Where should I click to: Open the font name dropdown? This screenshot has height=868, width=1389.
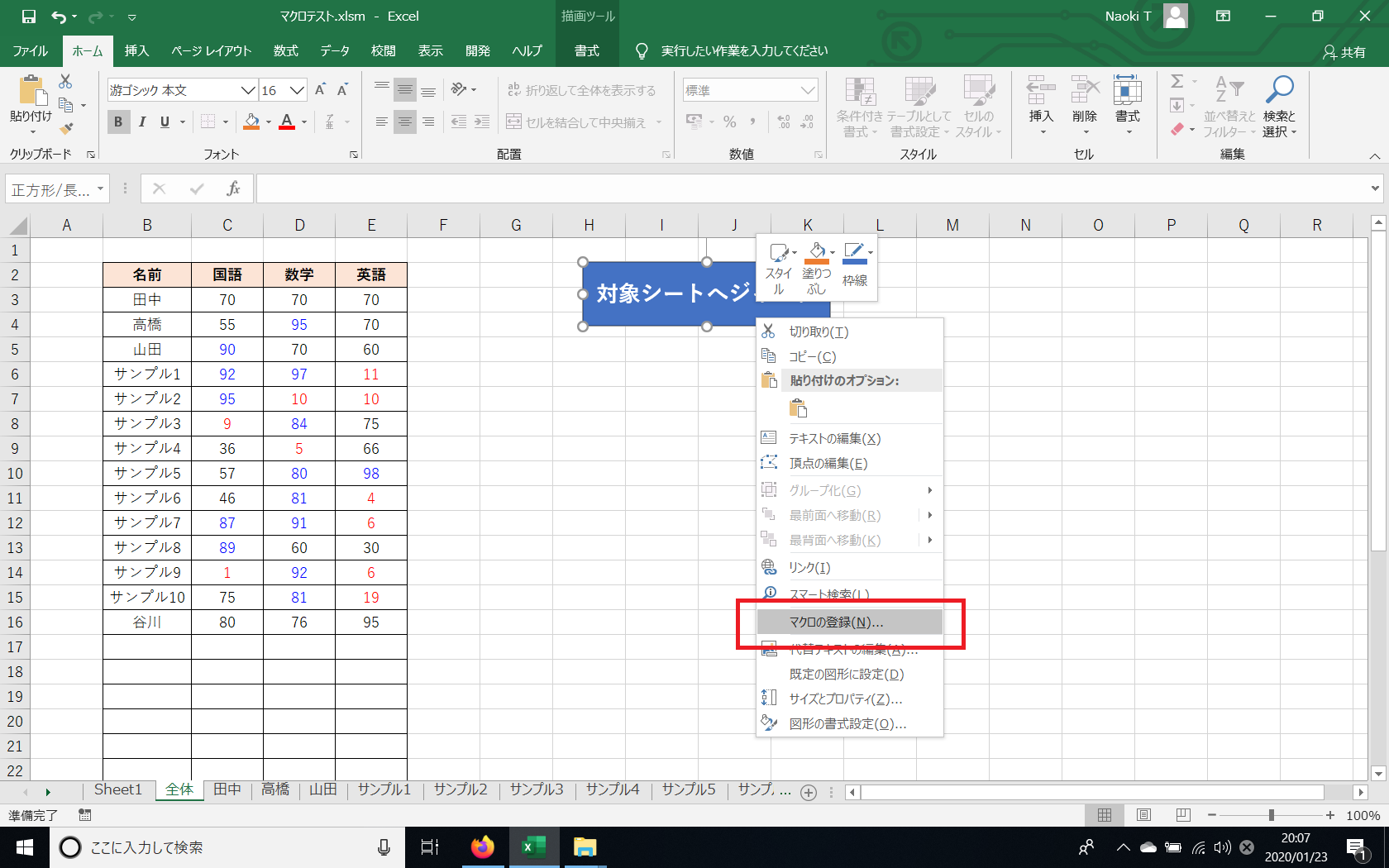pos(248,90)
